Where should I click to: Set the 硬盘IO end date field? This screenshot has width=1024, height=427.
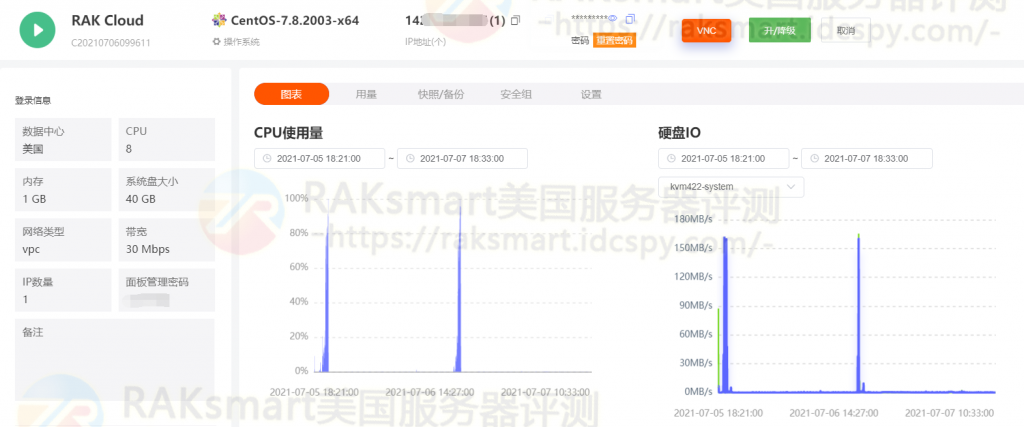867,159
